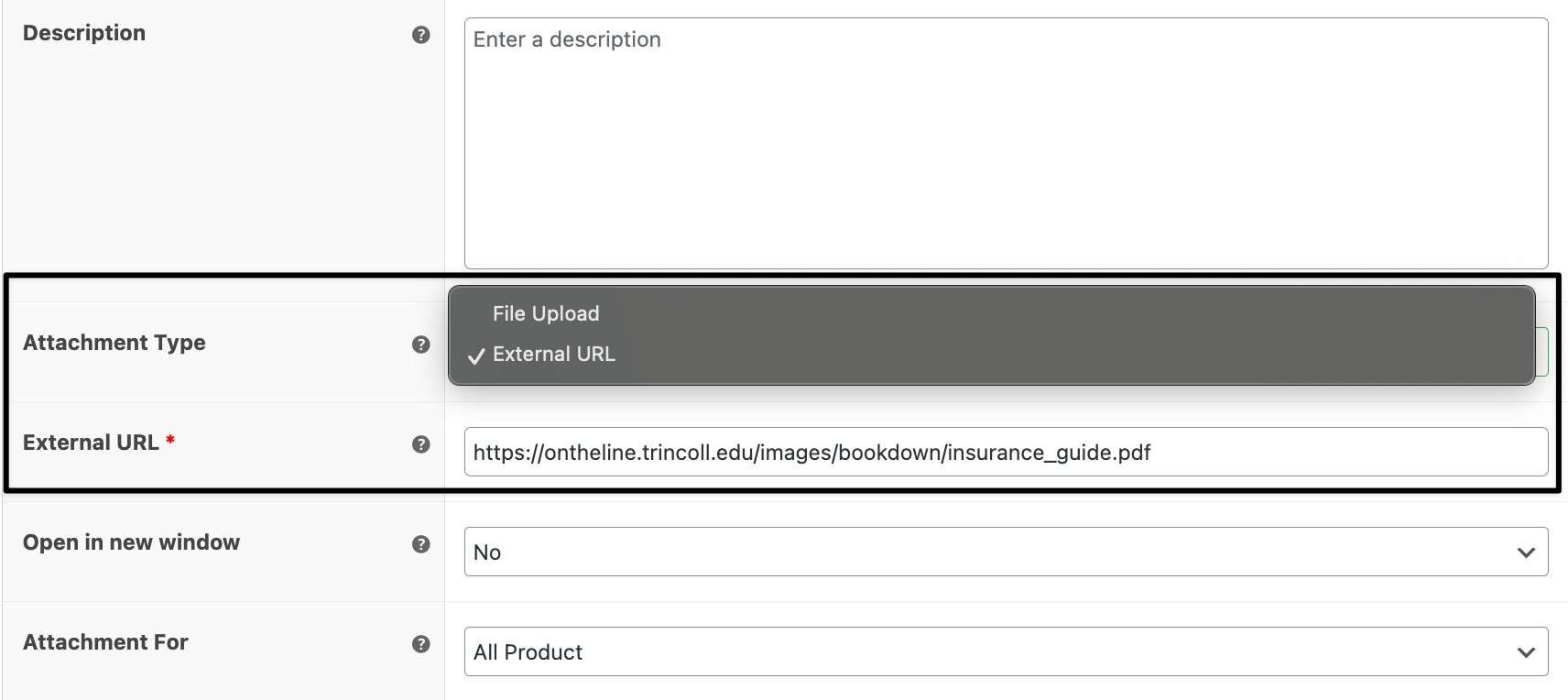Viewport: 1568px width, 700px height.
Task: Click the help icon beside Attachment Type
Action: (421, 345)
